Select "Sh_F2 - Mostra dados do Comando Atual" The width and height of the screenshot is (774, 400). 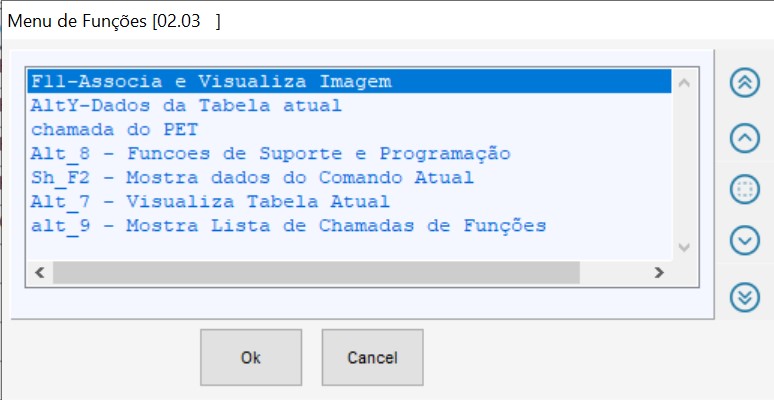(x=252, y=178)
